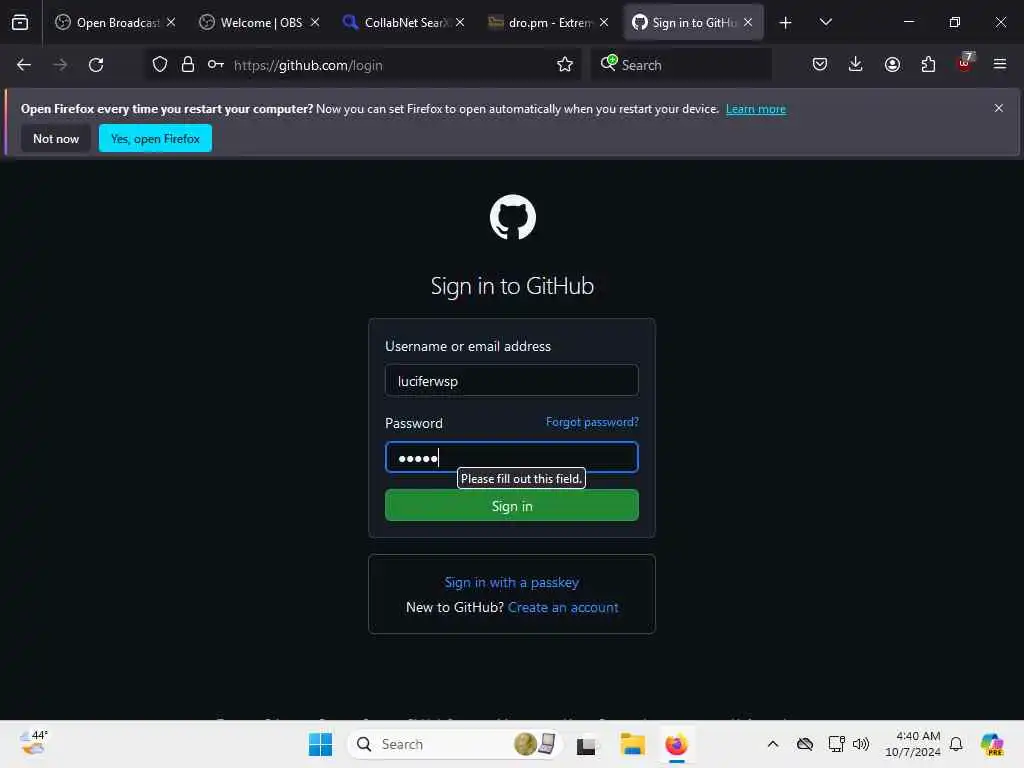The width and height of the screenshot is (1024, 768).
Task: Focus the Password input field
Action: pyautogui.click(x=512, y=457)
